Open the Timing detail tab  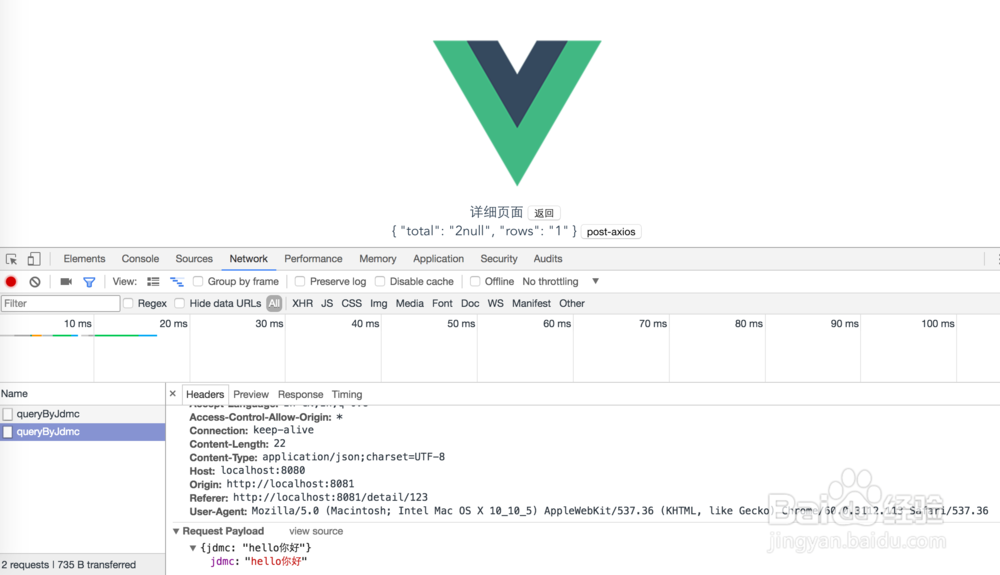pyautogui.click(x=347, y=395)
